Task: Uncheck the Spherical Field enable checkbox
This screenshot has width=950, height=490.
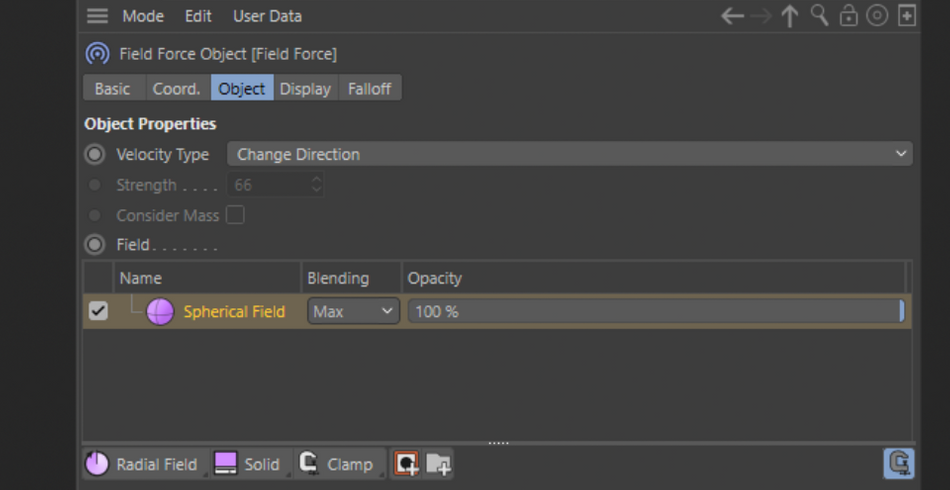Action: (x=98, y=311)
